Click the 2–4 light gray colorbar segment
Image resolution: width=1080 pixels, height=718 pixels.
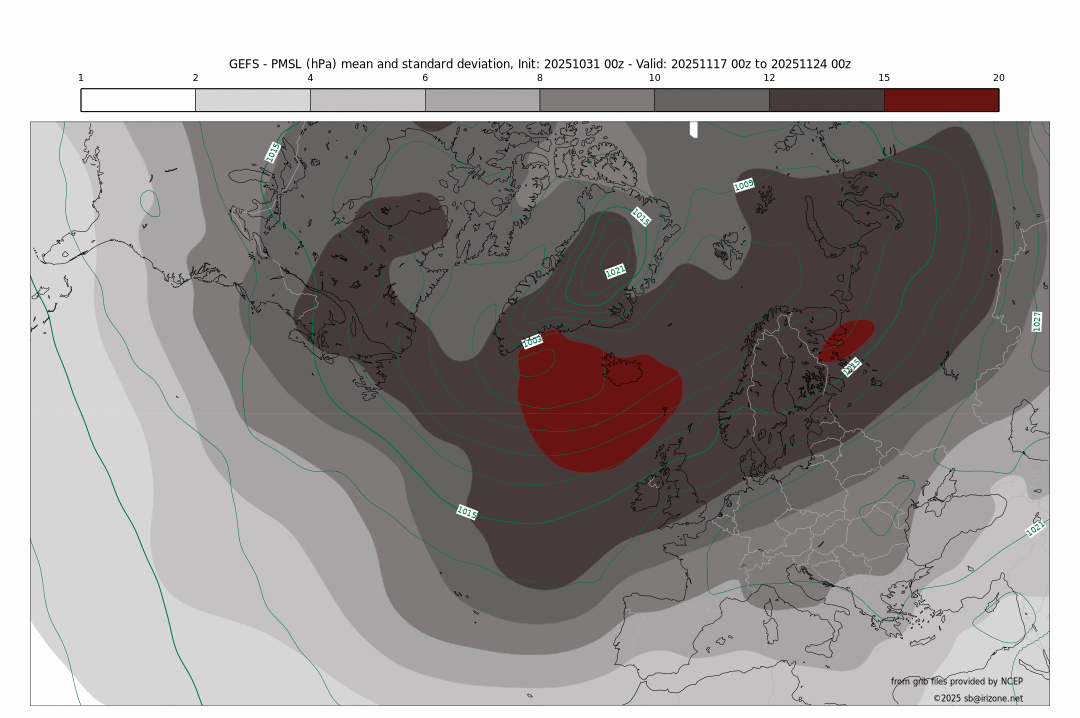253,100
